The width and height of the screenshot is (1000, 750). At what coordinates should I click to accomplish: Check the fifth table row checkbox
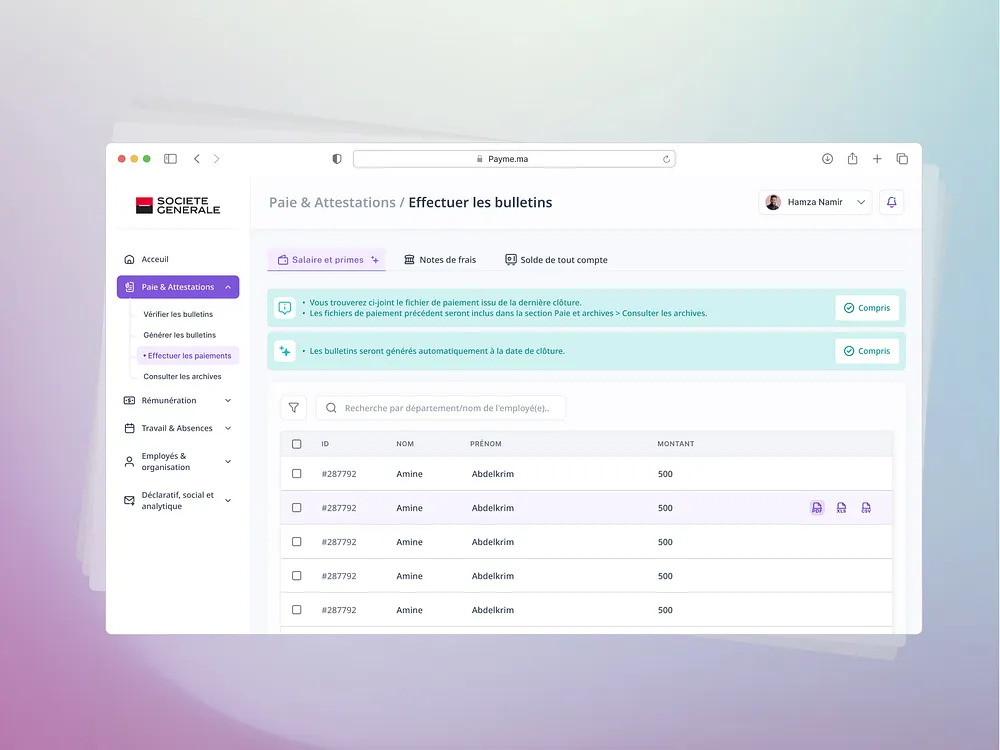pos(297,610)
